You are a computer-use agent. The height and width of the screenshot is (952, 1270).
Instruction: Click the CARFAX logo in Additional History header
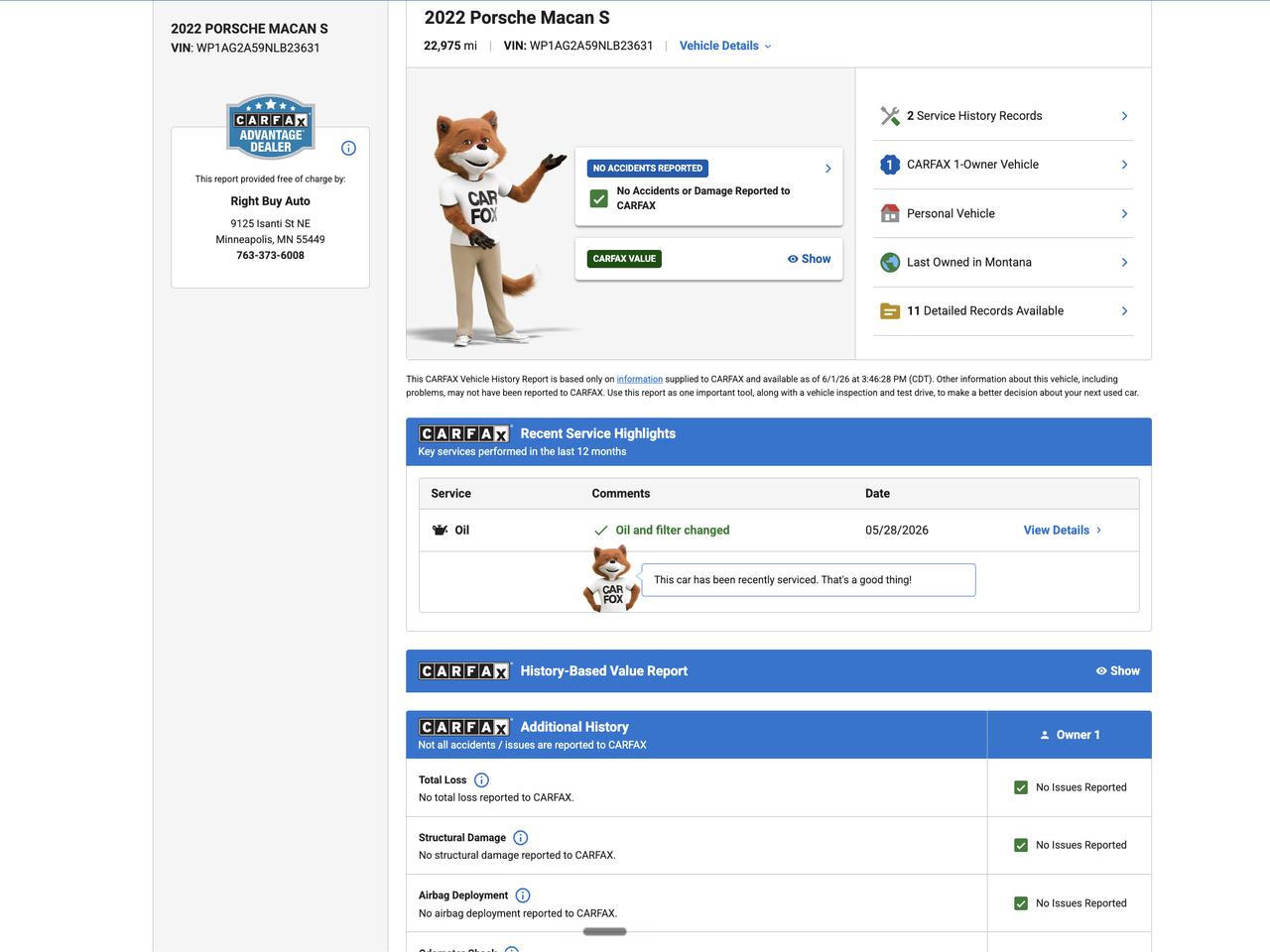(x=464, y=727)
